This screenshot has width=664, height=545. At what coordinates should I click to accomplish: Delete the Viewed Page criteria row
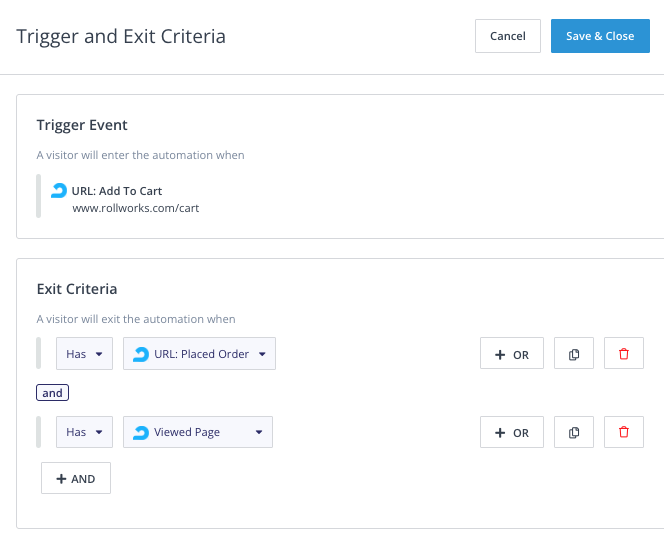coord(624,432)
